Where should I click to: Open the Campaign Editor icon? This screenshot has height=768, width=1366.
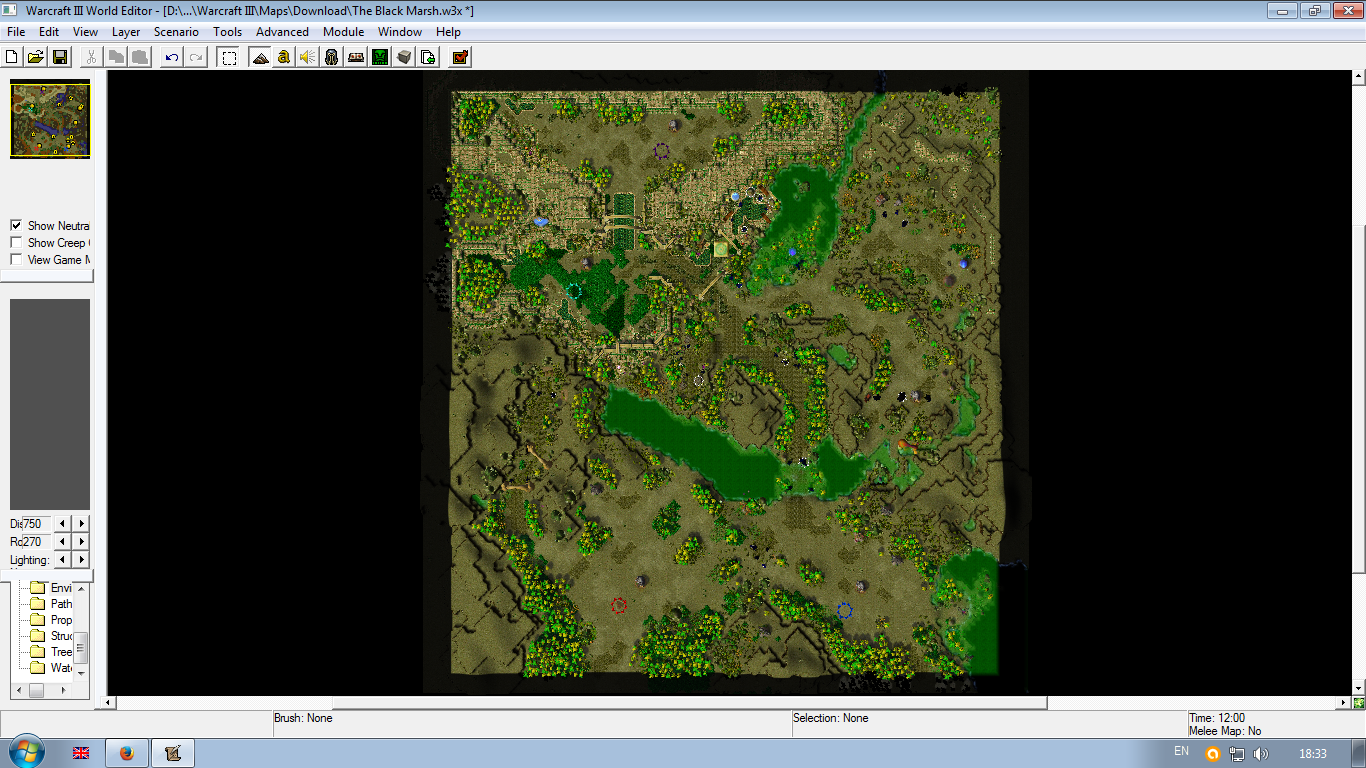pyautogui.click(x=356, y=57)
